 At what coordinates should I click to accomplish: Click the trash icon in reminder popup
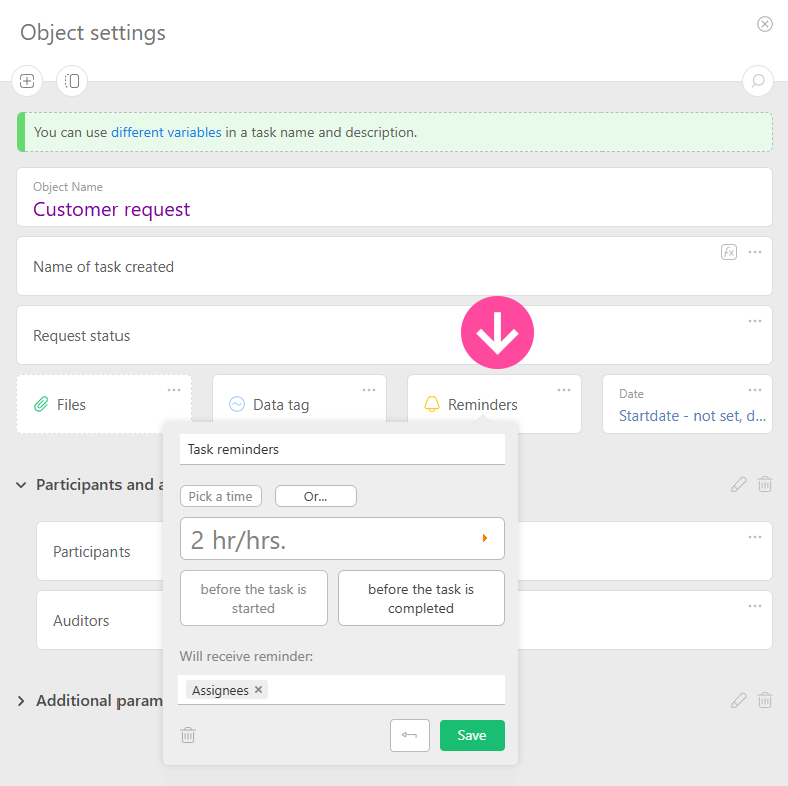click(188, 735)
